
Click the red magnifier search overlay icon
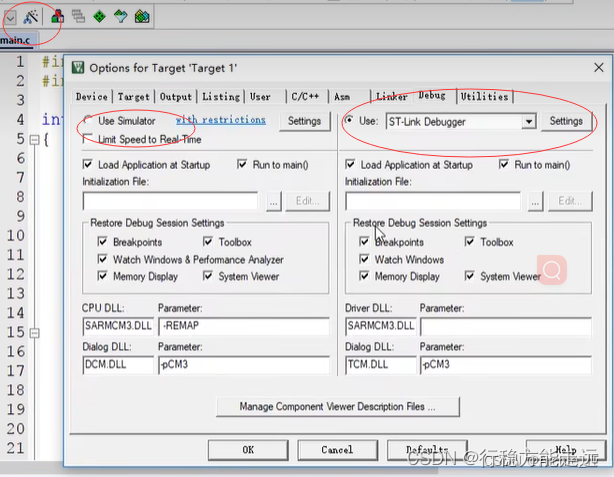552,270
